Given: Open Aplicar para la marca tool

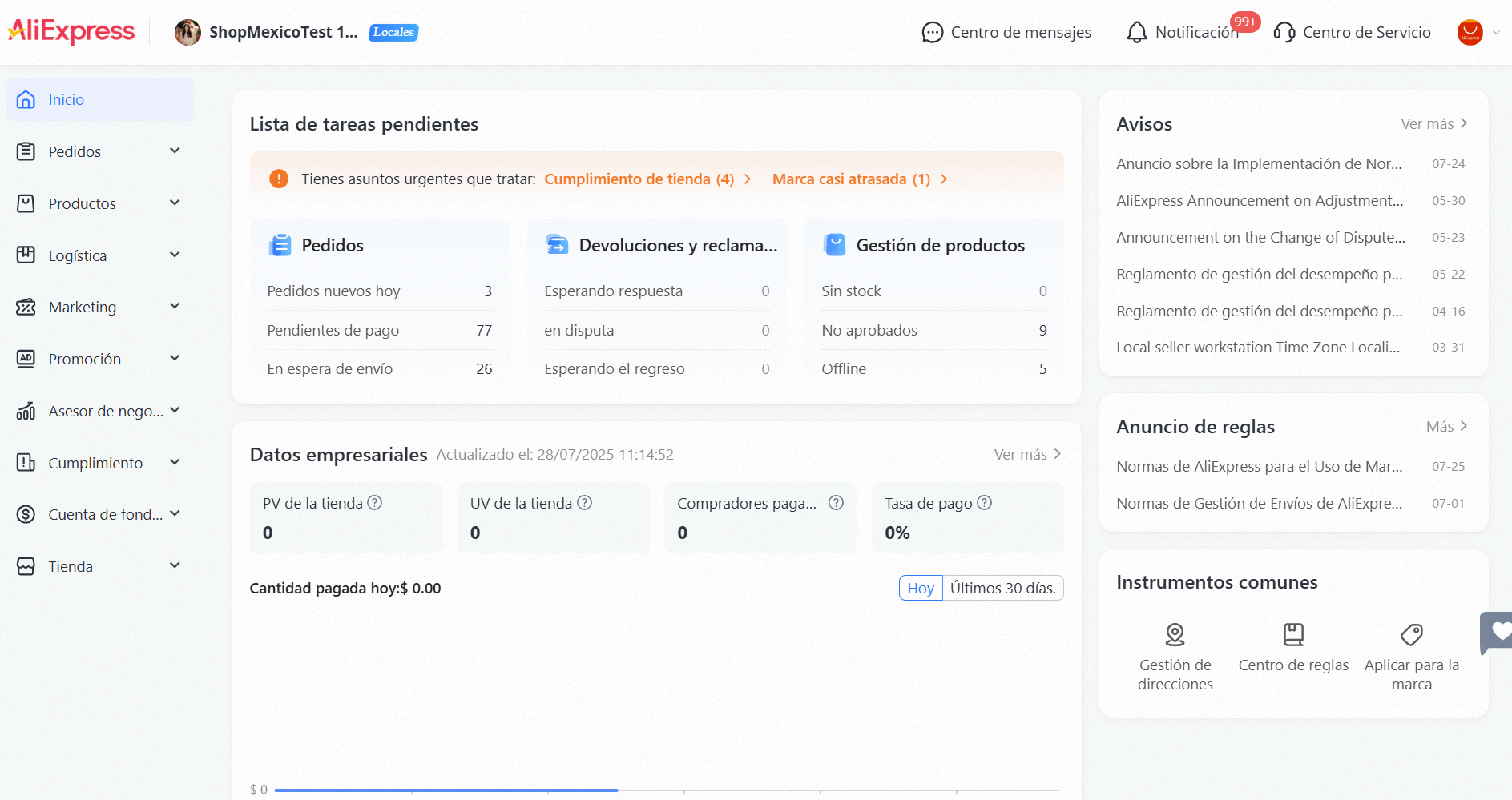Looking at the screenshot, I should click(x=1412, y=657).
